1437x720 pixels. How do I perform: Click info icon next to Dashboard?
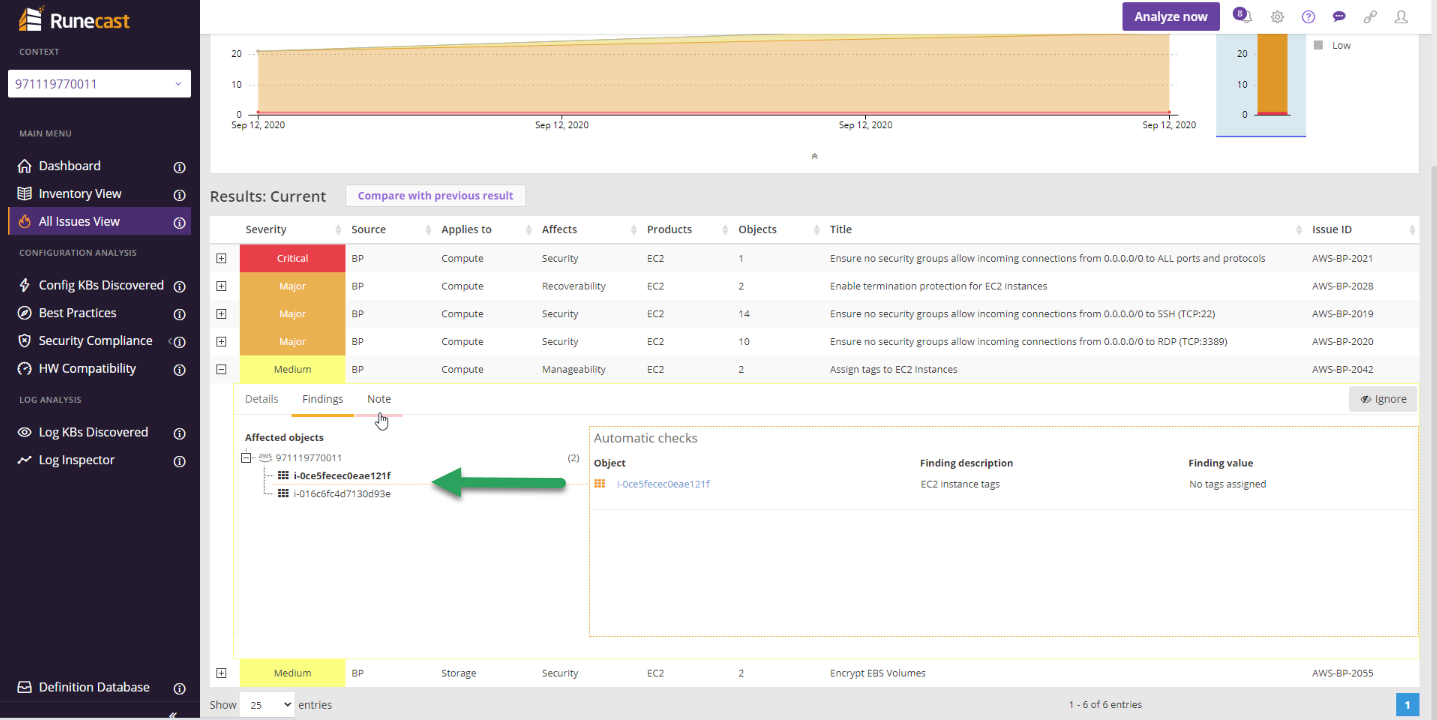tap(180, 167)
